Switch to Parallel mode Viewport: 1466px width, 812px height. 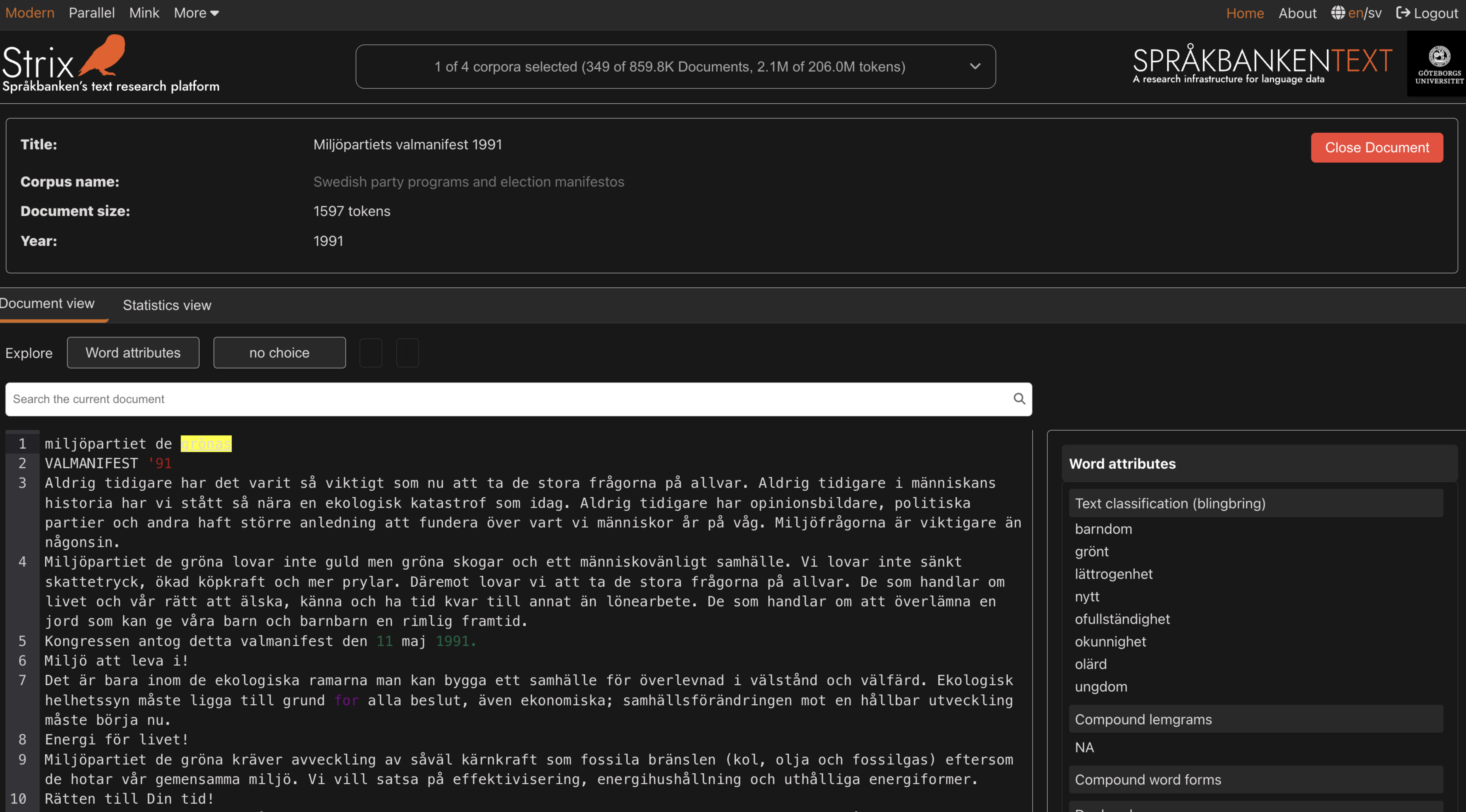pos(92,13)
